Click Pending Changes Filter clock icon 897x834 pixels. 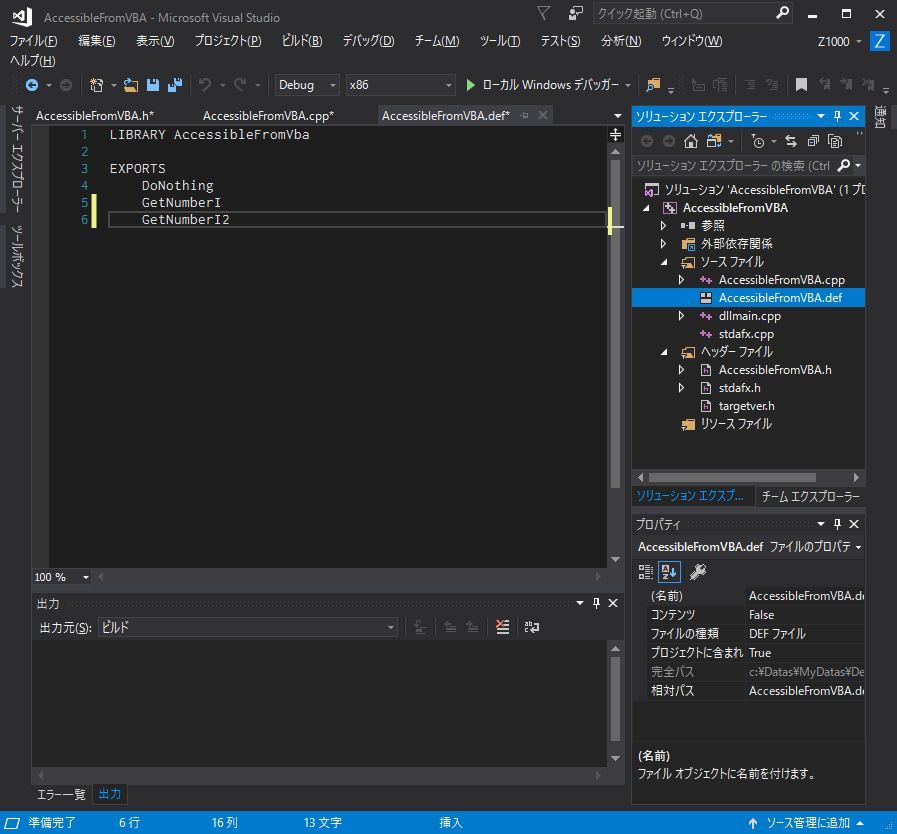[758, 141]
